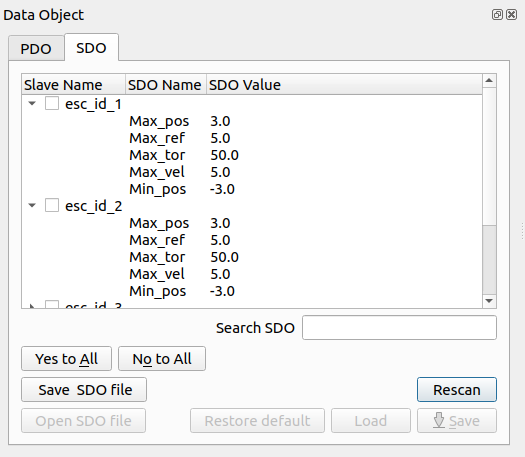Select Min_pos under esc_id_2
The height and width of the screenshot is (457, 525).
click(158, 292)
